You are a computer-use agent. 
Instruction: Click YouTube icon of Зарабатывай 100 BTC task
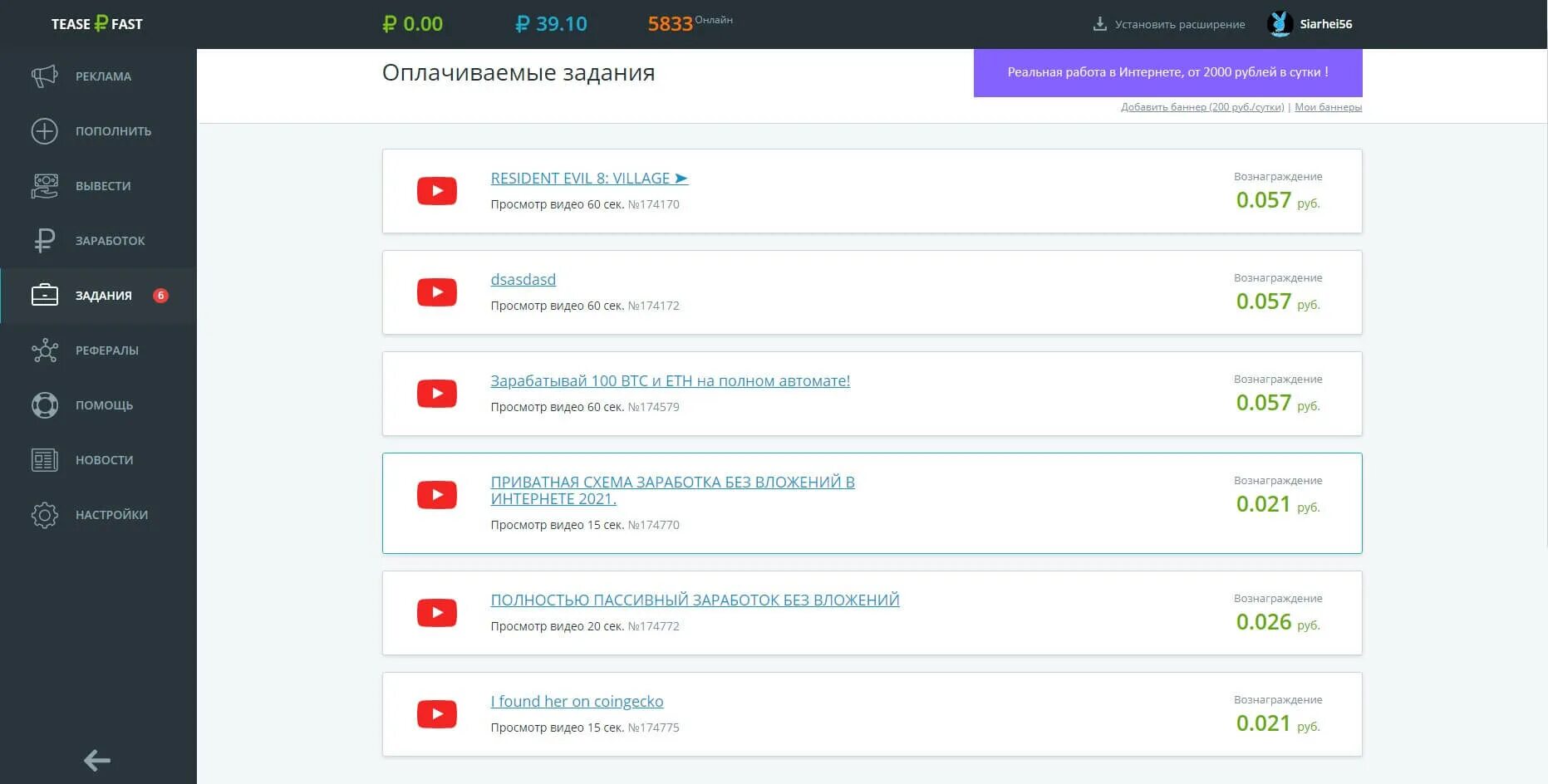point(437,394)
